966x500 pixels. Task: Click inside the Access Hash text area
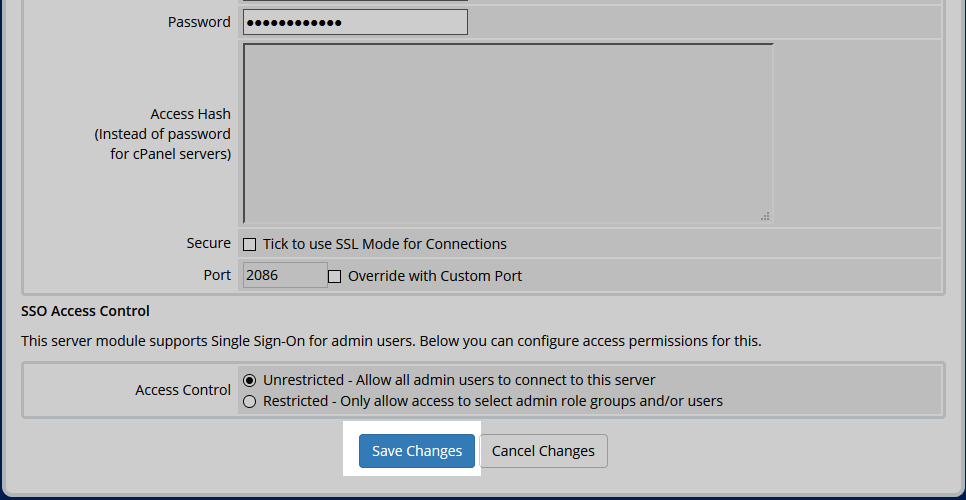point(507,133)
